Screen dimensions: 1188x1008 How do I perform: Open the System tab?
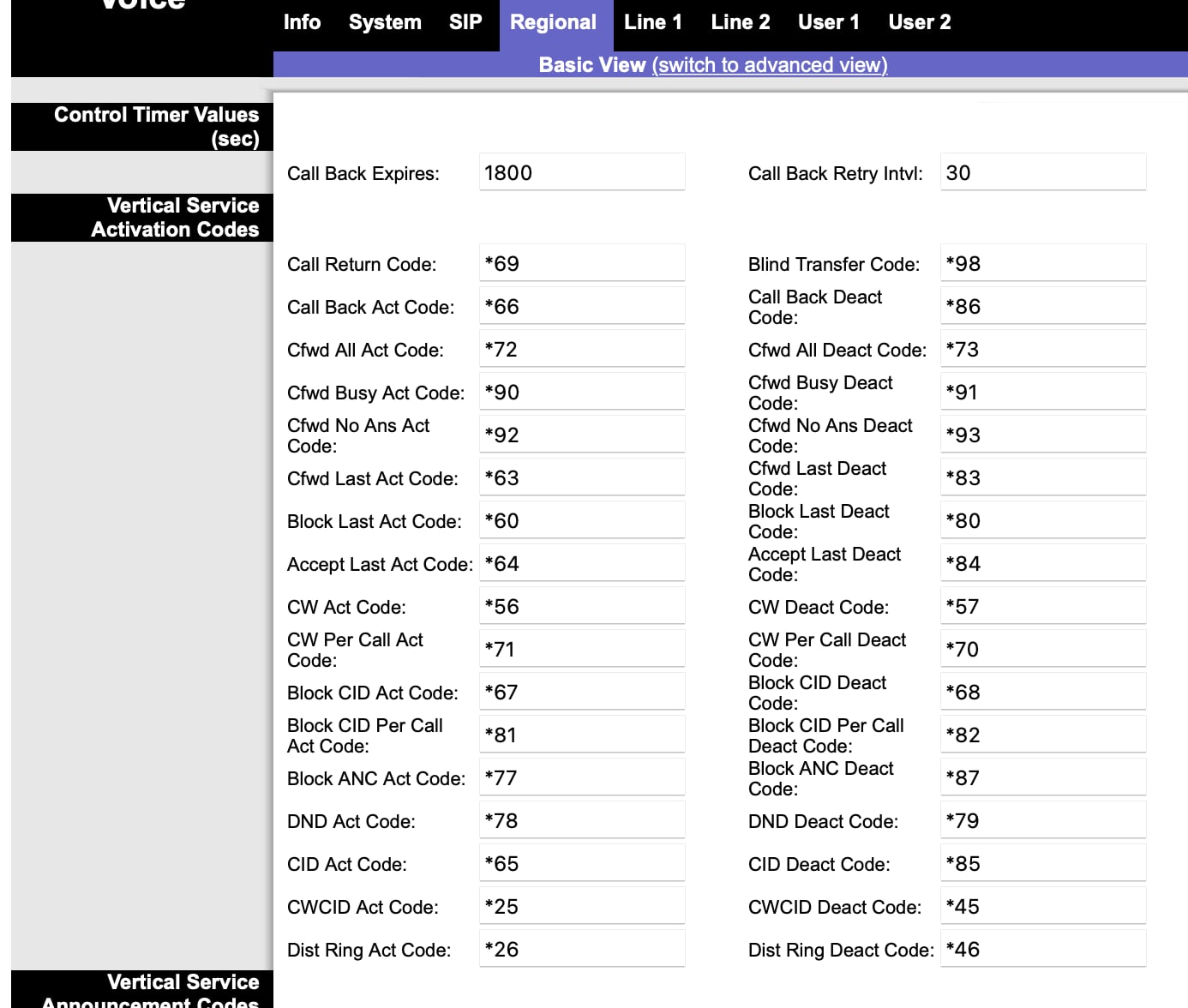[385, 22]
